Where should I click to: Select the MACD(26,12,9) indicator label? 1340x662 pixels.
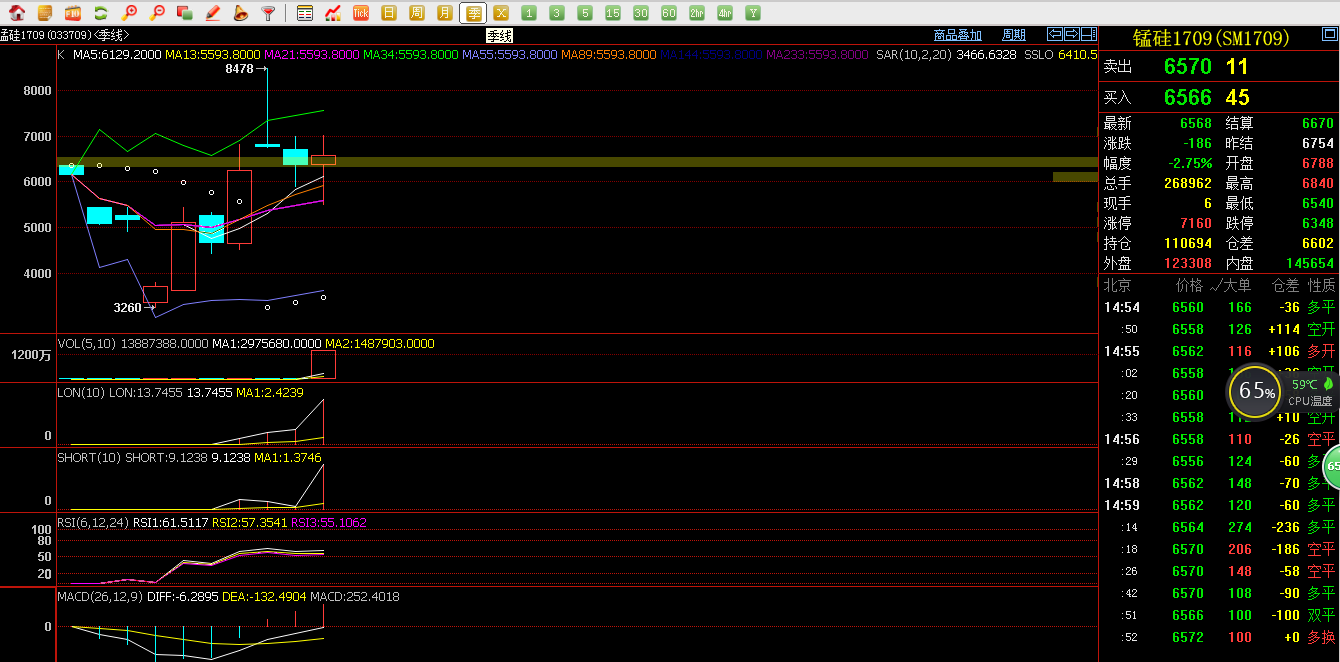point(99,597)
